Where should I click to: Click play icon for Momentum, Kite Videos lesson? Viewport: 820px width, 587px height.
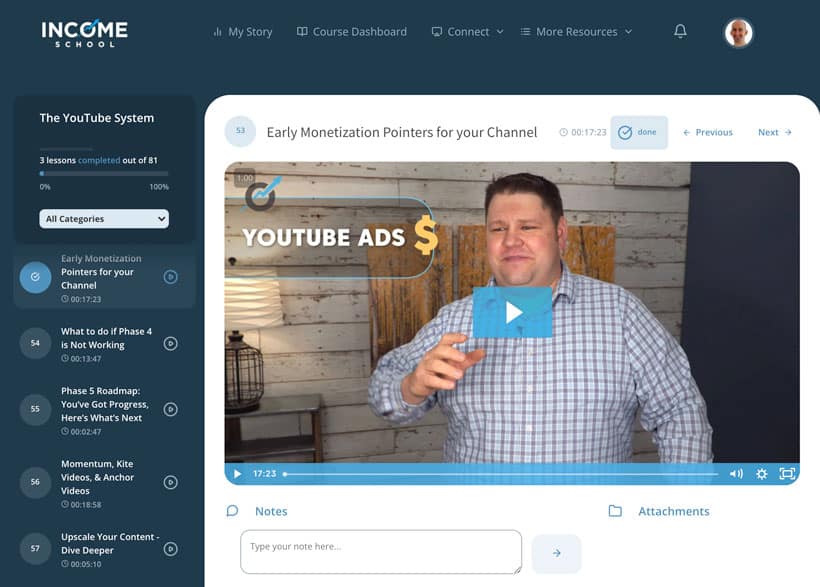170,482
